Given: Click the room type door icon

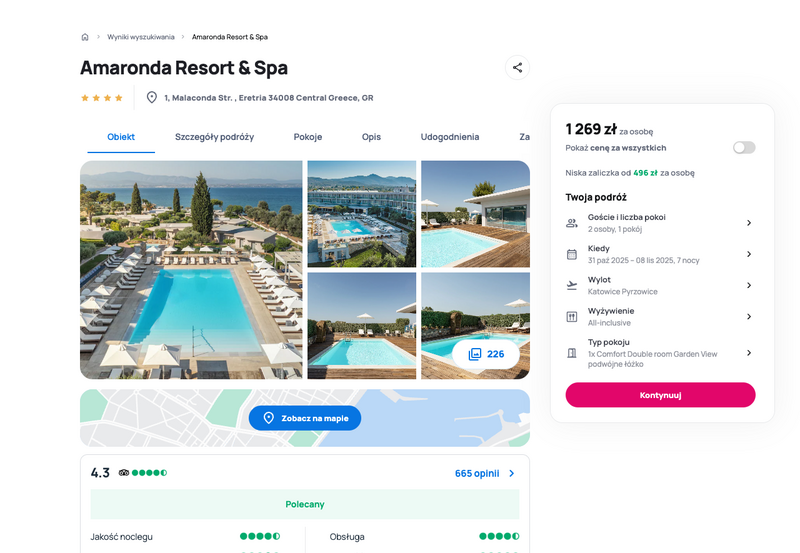Looking at the screenshot, I should 572,353.
